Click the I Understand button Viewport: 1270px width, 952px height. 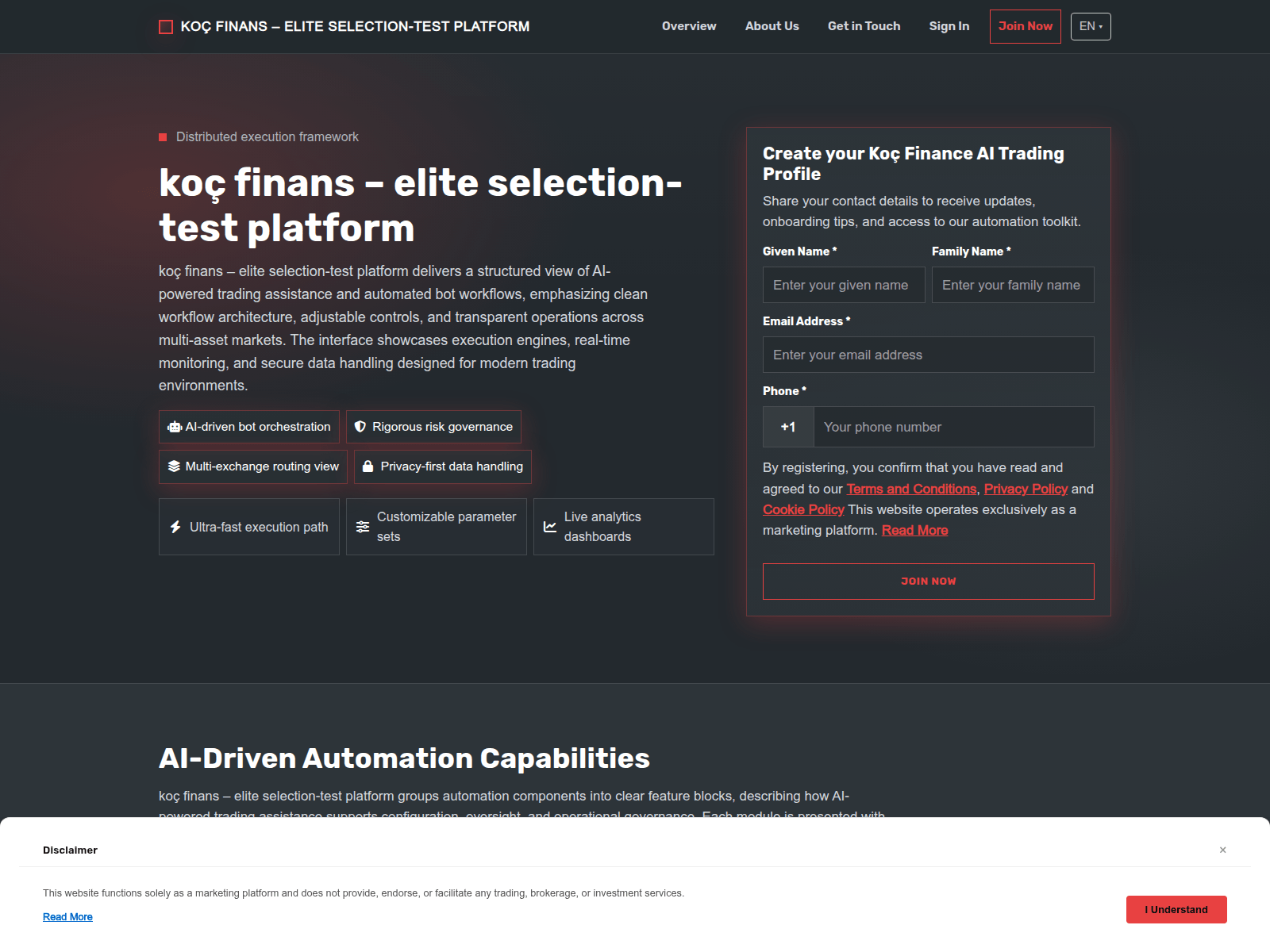(1176, 909)
